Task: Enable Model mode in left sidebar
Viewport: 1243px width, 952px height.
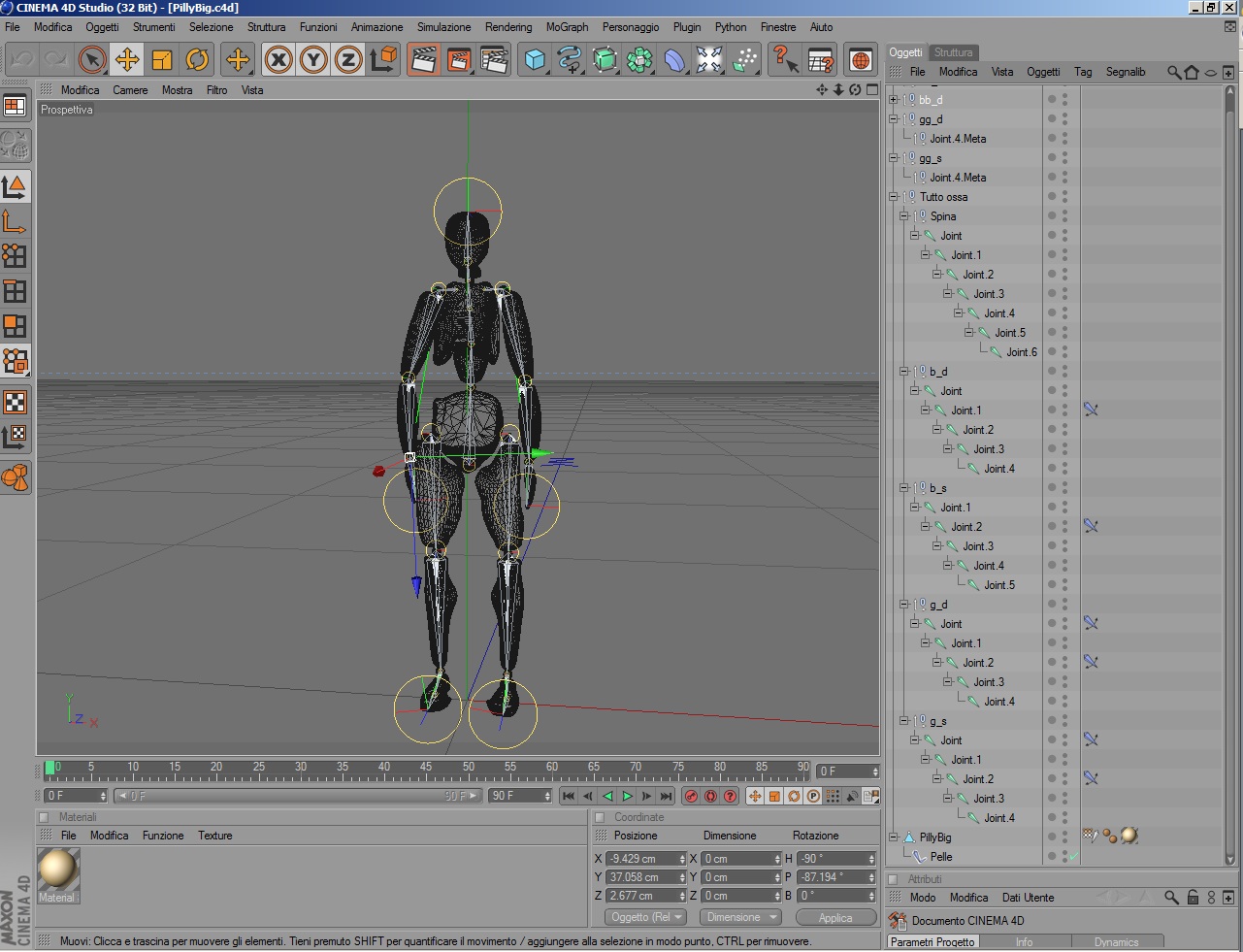Action: pyautogui.click(x=16, y=186)
